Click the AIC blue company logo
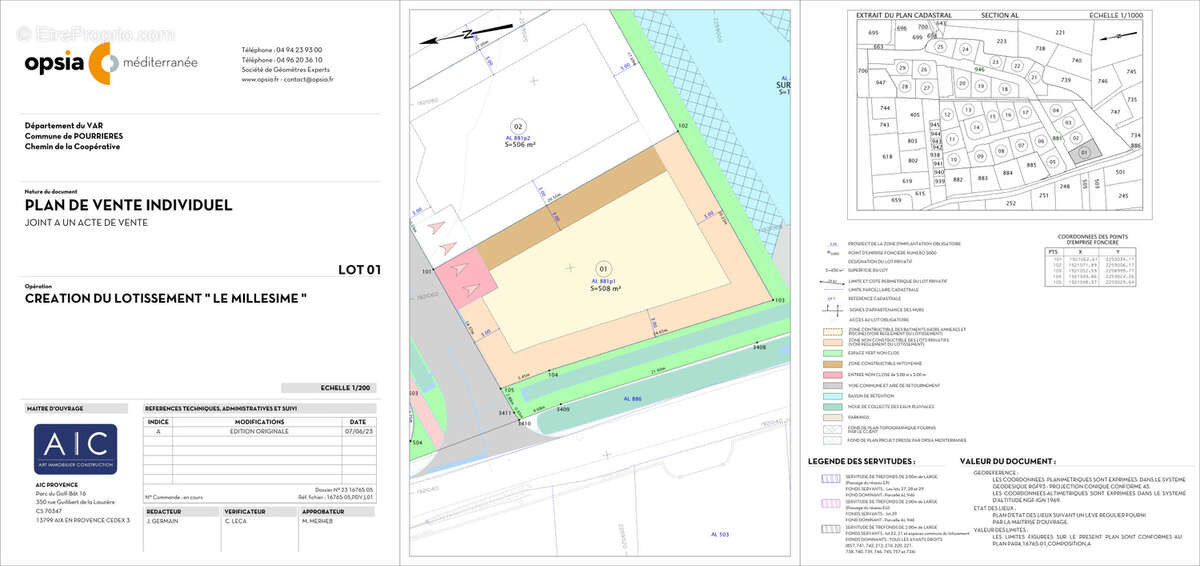Image resolution: width=1200 pixels, height=566 pixels. coord(75,449)
